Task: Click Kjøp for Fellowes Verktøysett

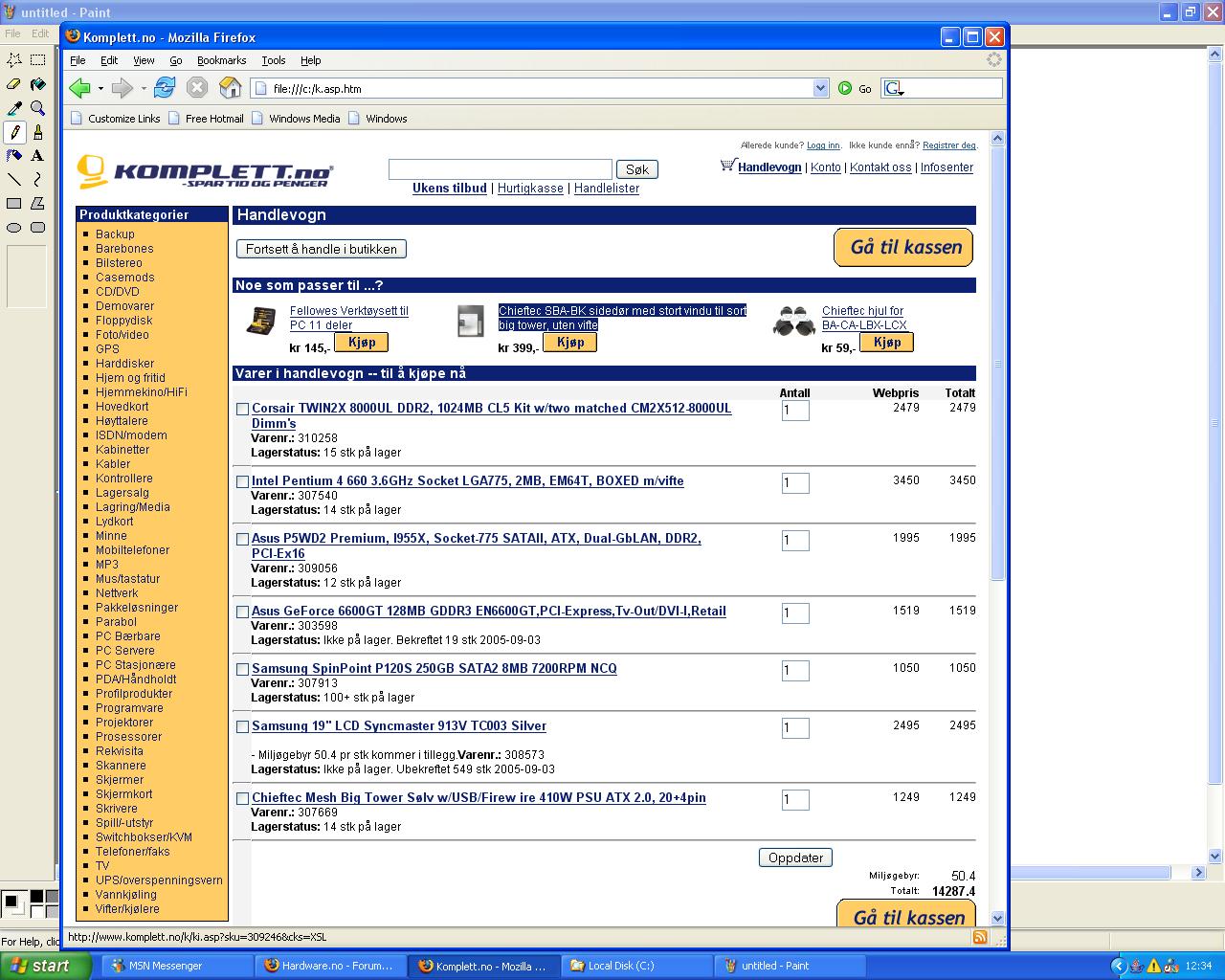Action: [x=361, y=343]
